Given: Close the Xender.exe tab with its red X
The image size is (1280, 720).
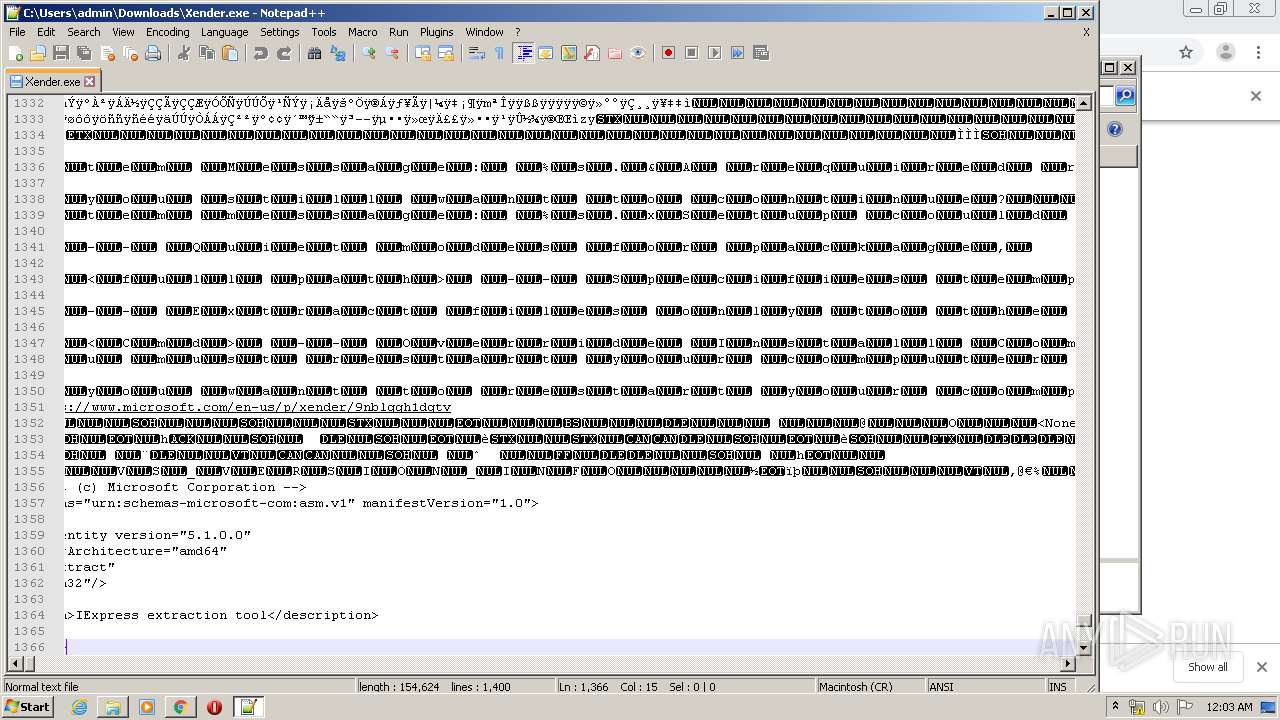Looking at the screenshot, I should click(x=89, y=82).
